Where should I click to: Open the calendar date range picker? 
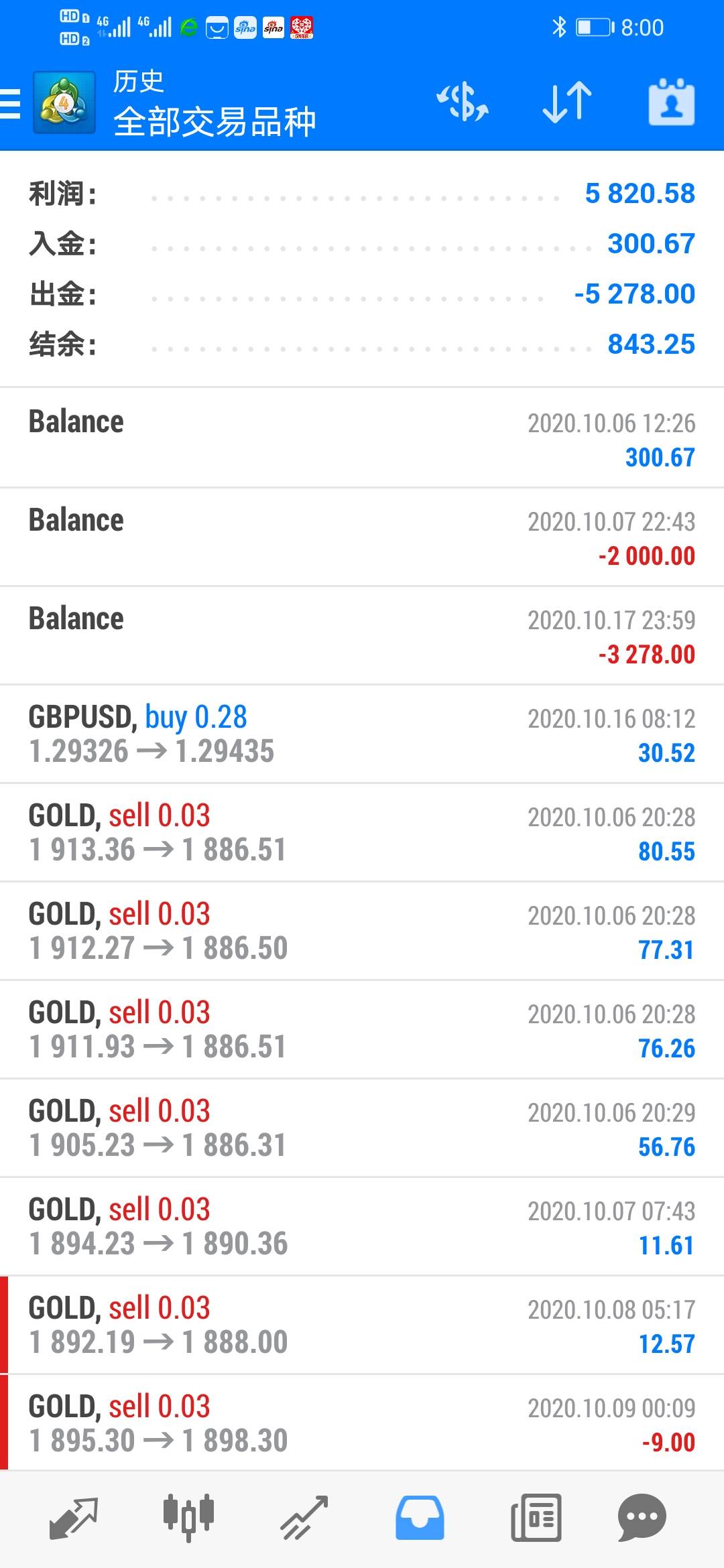tap(671, 103)
